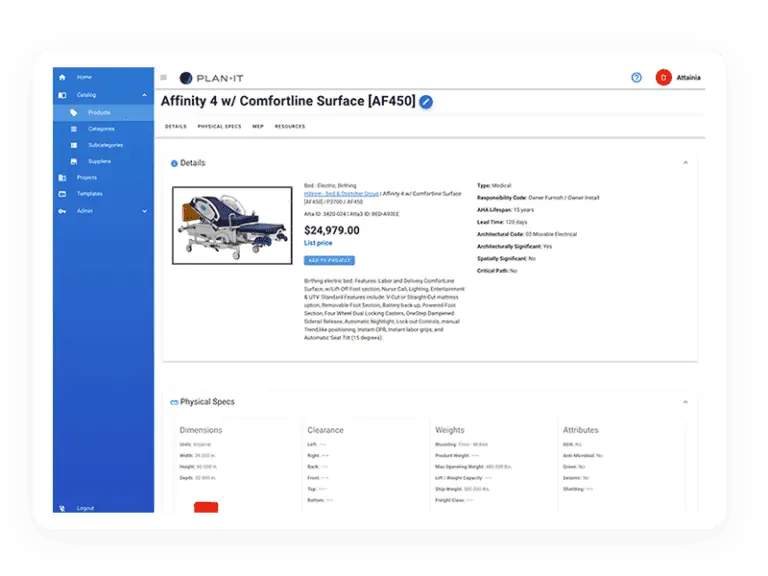Click Spatially Significant: No text
The width and height of the screenshot is (768, 576).
tap(506, 259)
